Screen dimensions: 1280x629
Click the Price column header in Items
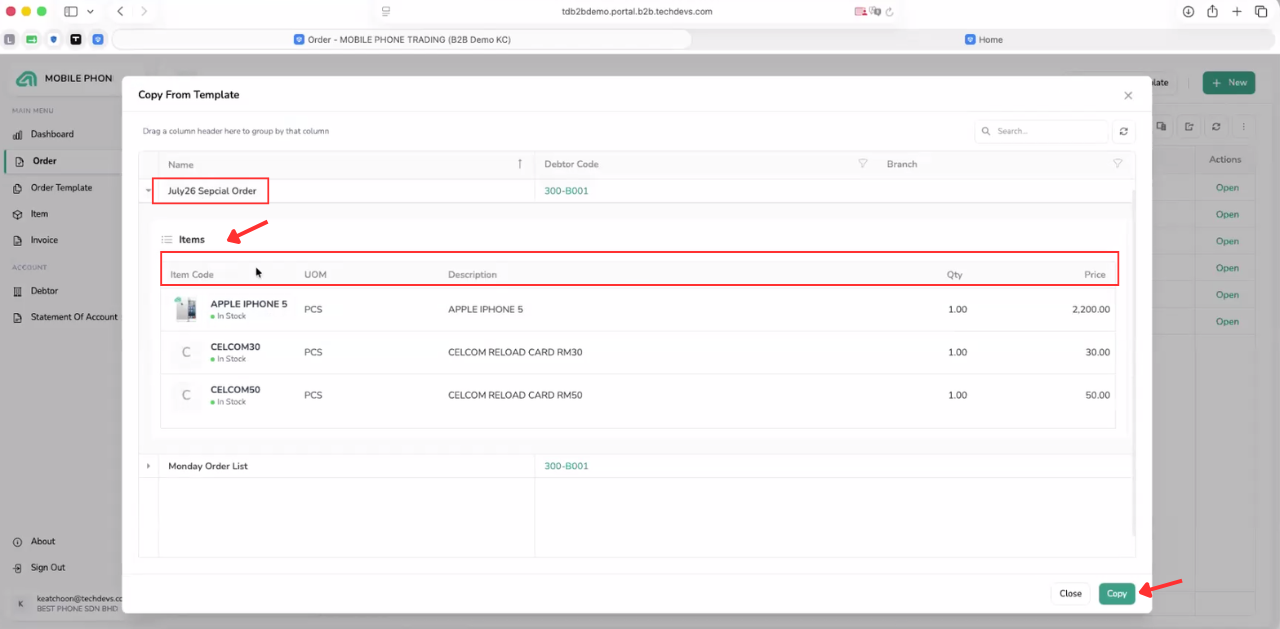[1095, 274]
